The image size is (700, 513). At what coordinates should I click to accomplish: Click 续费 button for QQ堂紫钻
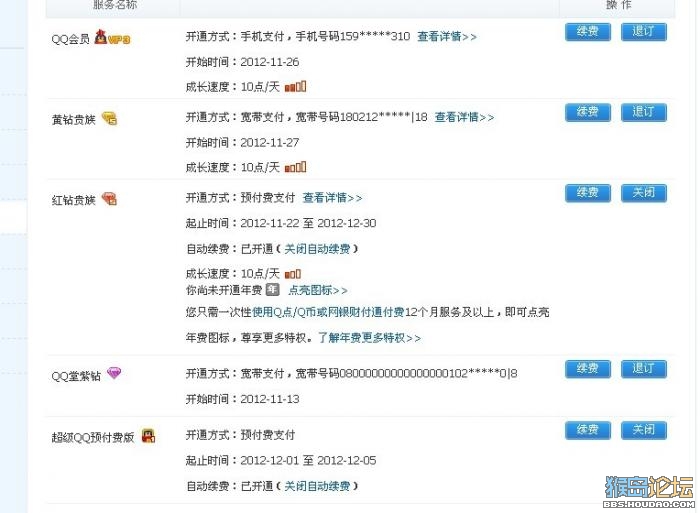pyautogui.click(x=588, y=369)
